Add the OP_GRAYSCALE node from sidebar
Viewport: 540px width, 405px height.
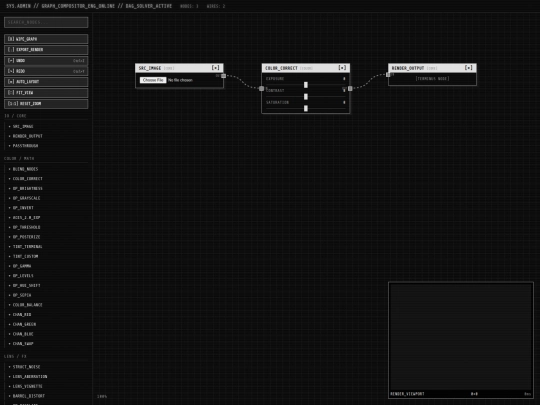click(46, 198)
